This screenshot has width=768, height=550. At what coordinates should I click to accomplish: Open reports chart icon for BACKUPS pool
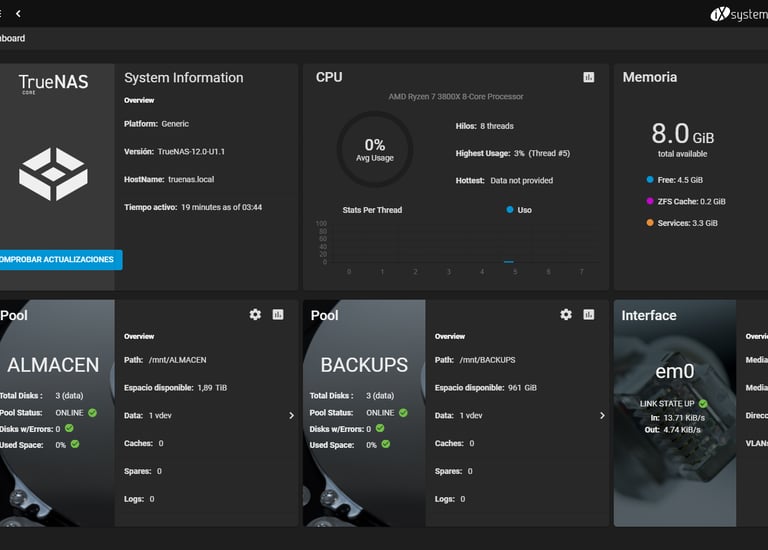(589, 314)
